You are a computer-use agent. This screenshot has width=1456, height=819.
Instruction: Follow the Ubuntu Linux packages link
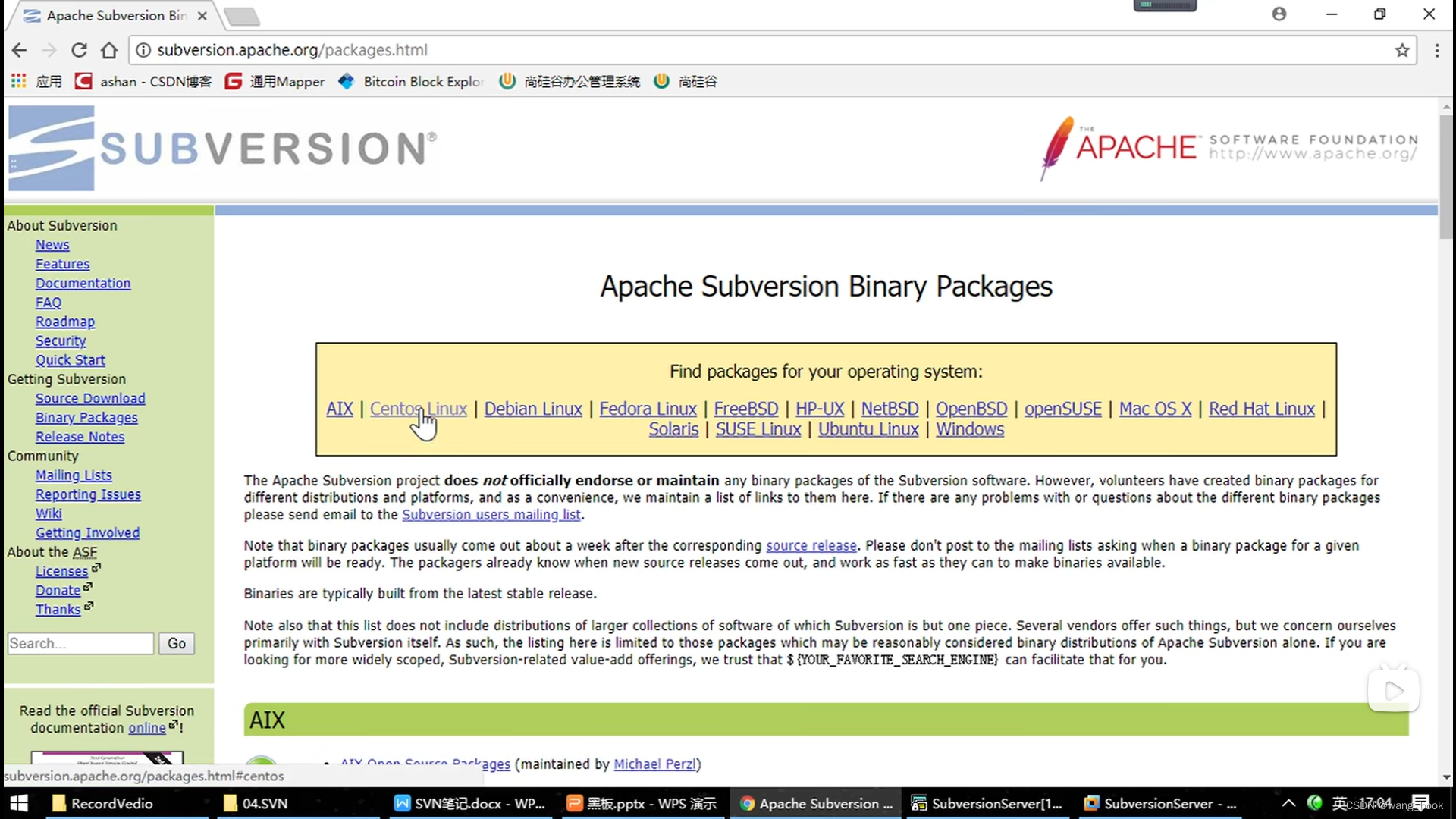coord(868,429)
